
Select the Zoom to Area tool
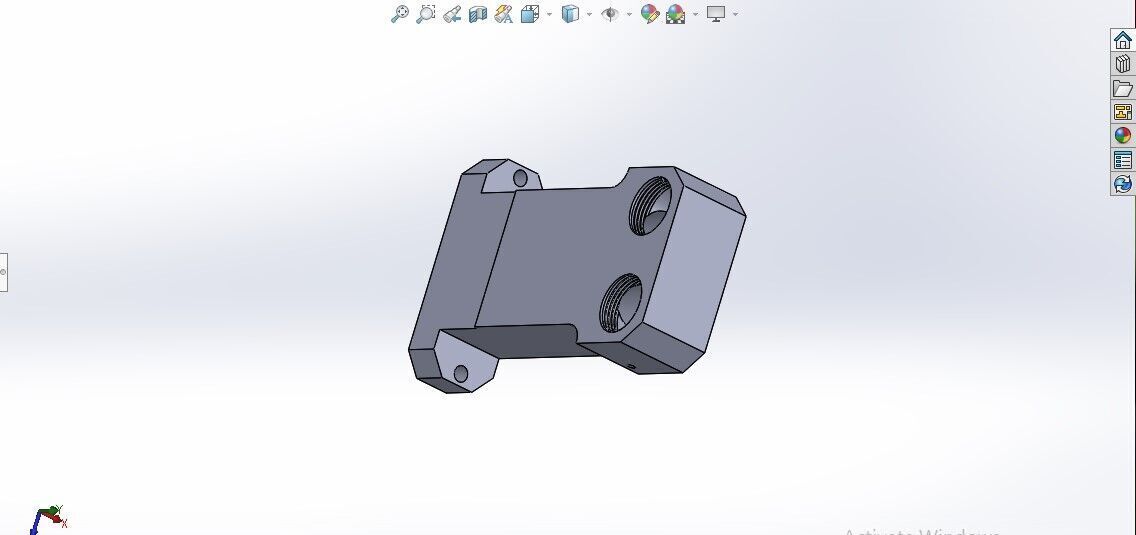426,14
